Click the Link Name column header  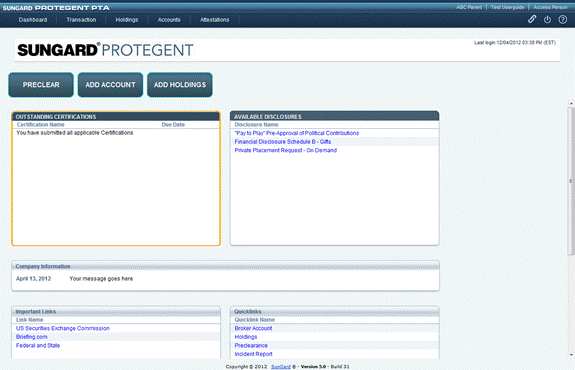coord(29,320)
